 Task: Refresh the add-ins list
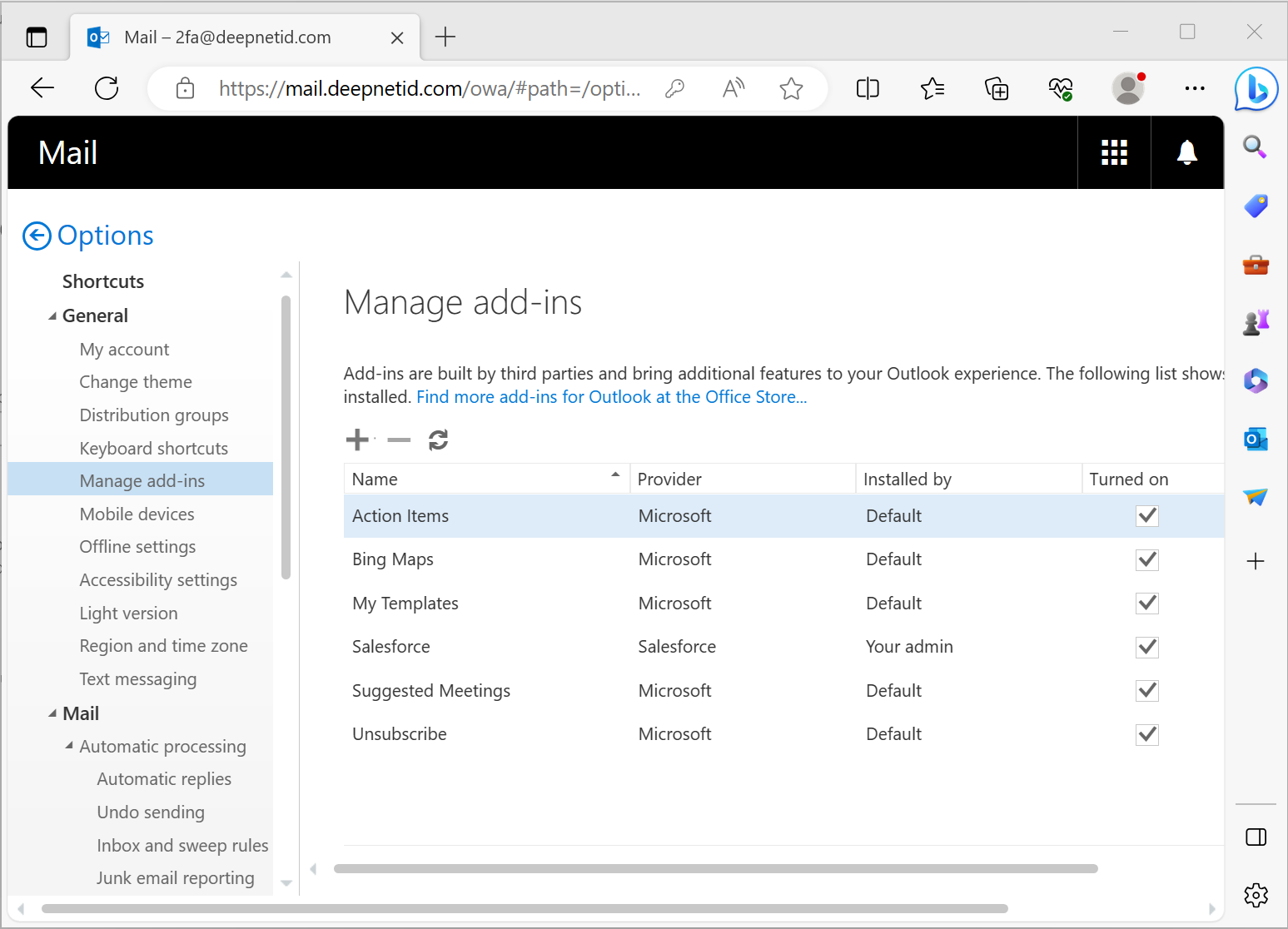(438, 440)
